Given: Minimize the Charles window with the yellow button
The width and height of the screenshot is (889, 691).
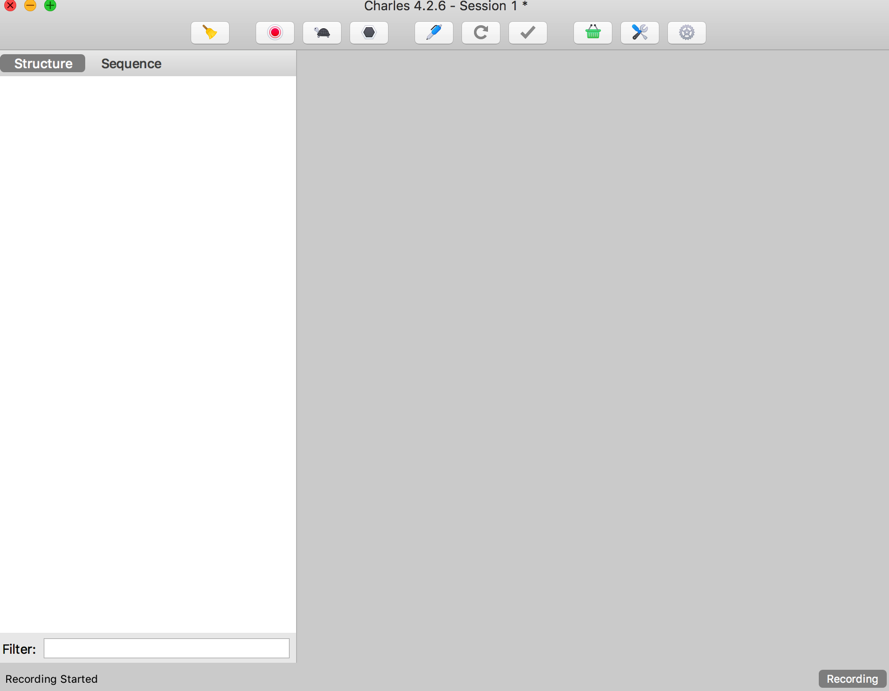Looking at the screenshot, I should 30,5.
